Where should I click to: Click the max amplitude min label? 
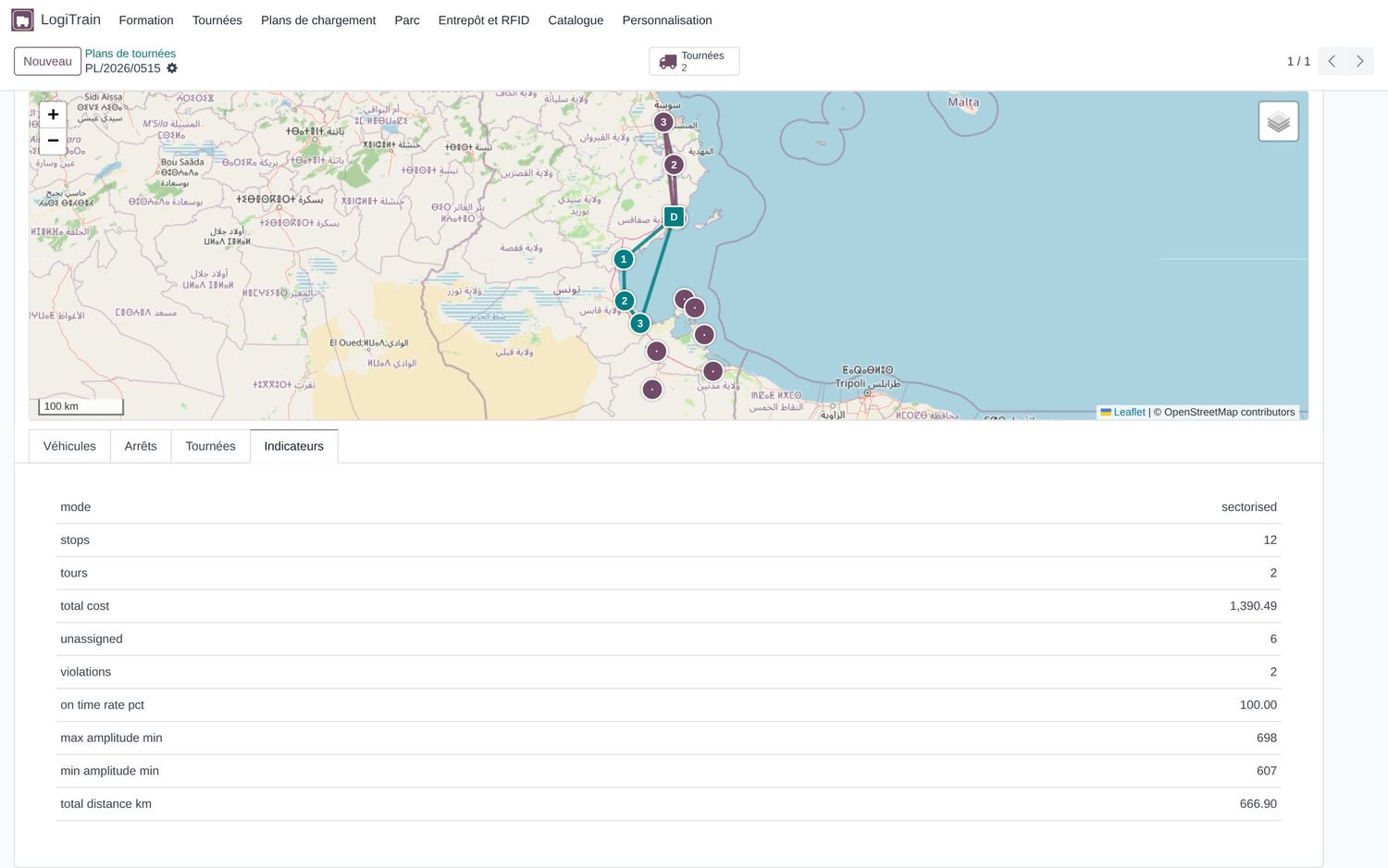click(x=111, y=738)
